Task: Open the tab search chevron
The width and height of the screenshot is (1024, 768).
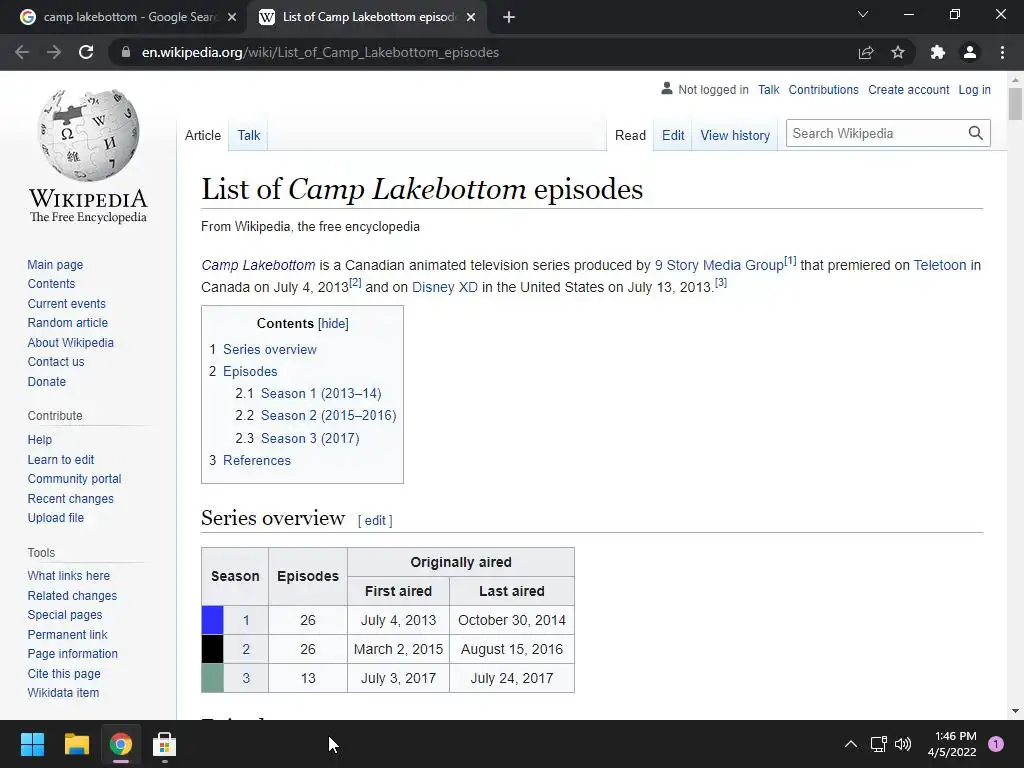Action: [x=863, y=14]
